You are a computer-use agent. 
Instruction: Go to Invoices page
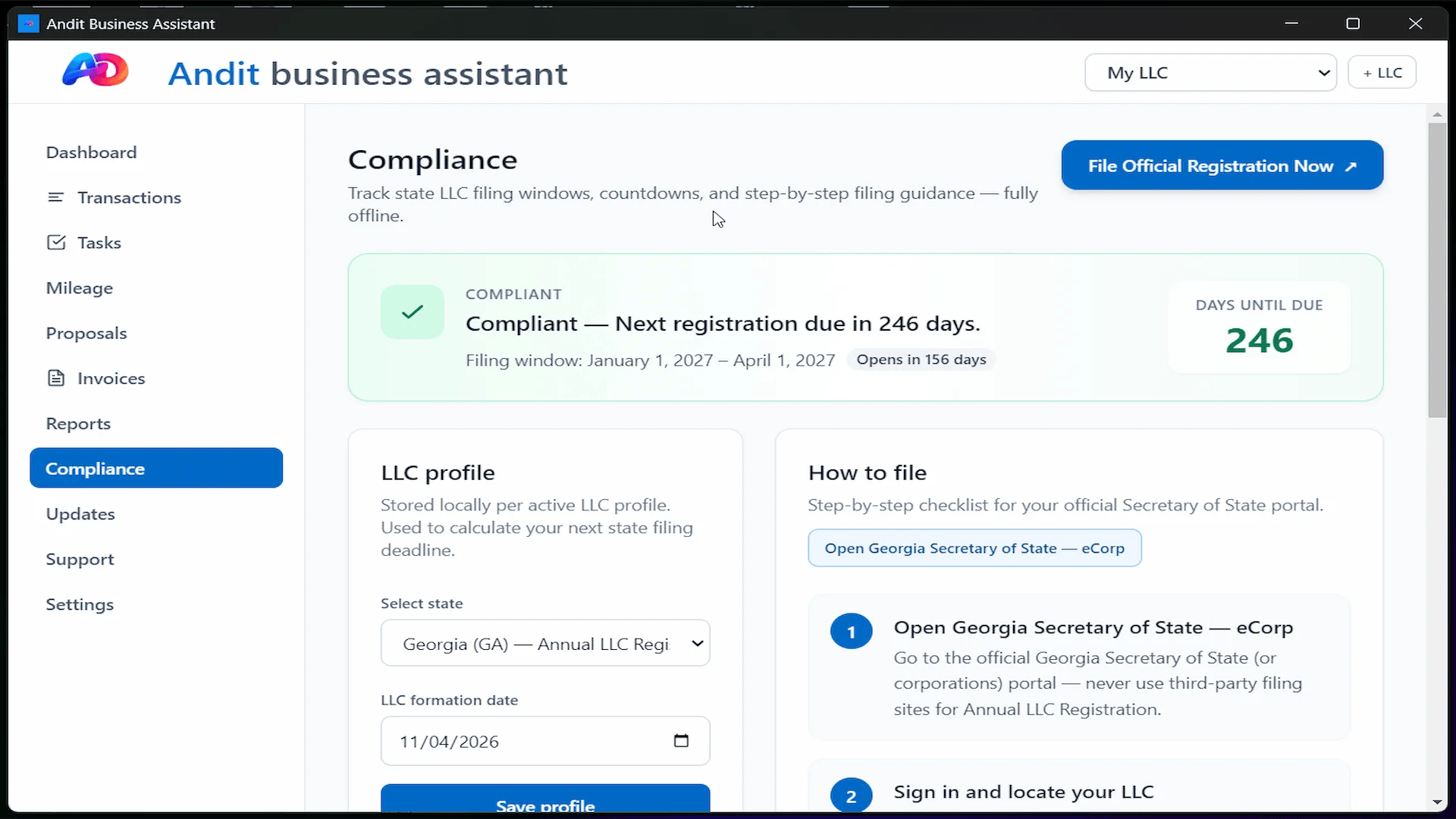pyautogui.click(x=111, y=378)
